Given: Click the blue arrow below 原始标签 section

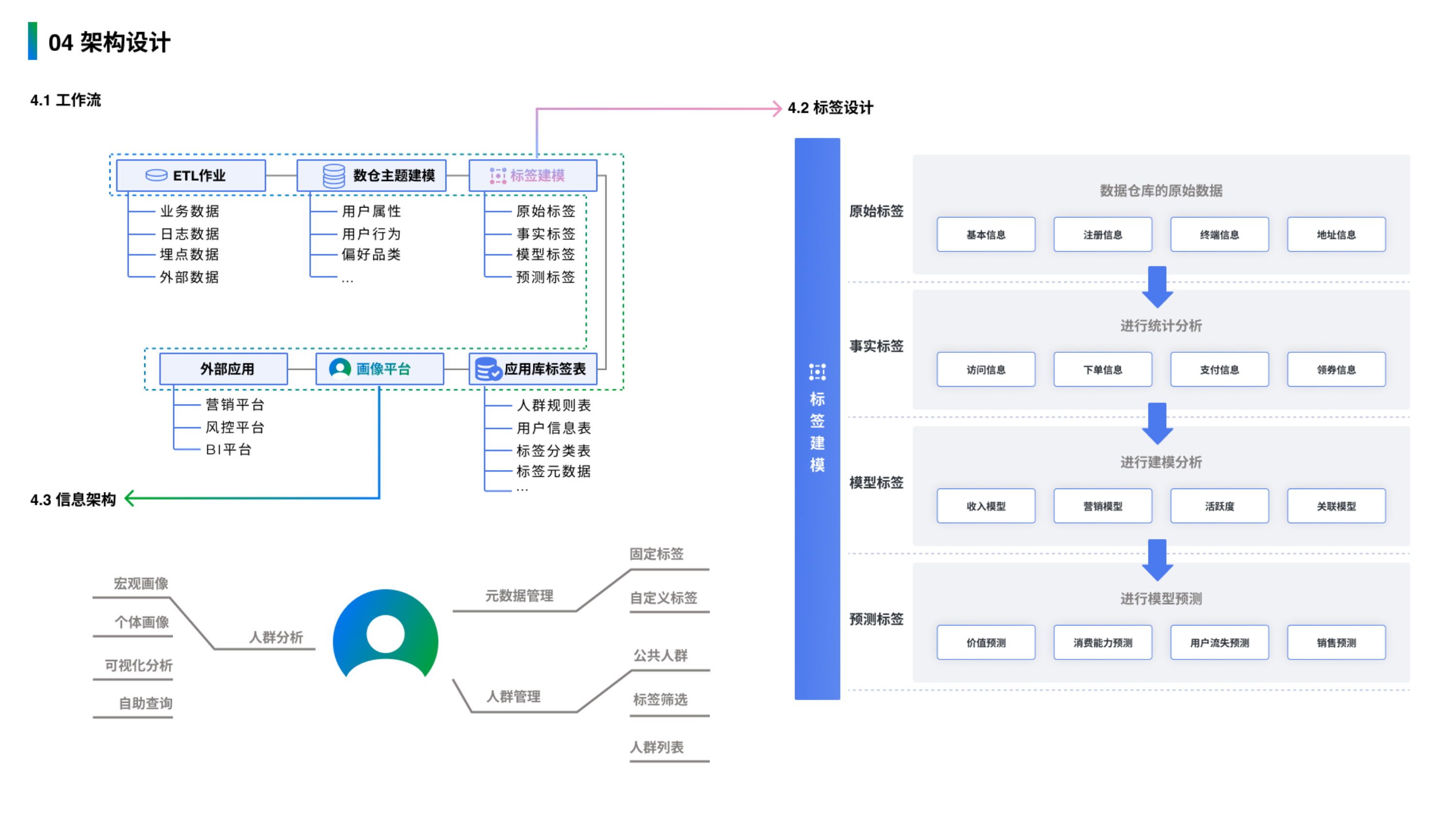Looking at the screenshot, I should 1157,287.
